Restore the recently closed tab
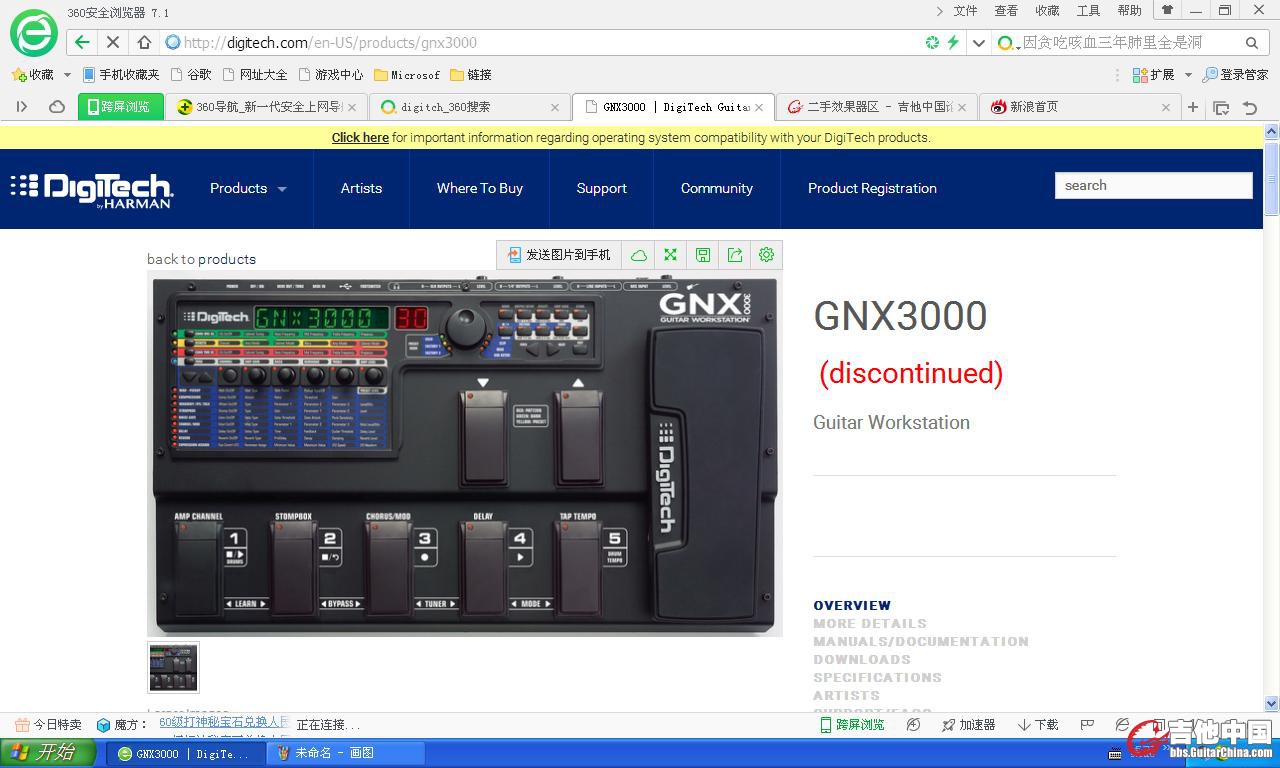The image size is (1280, 768). point(1250,107)
